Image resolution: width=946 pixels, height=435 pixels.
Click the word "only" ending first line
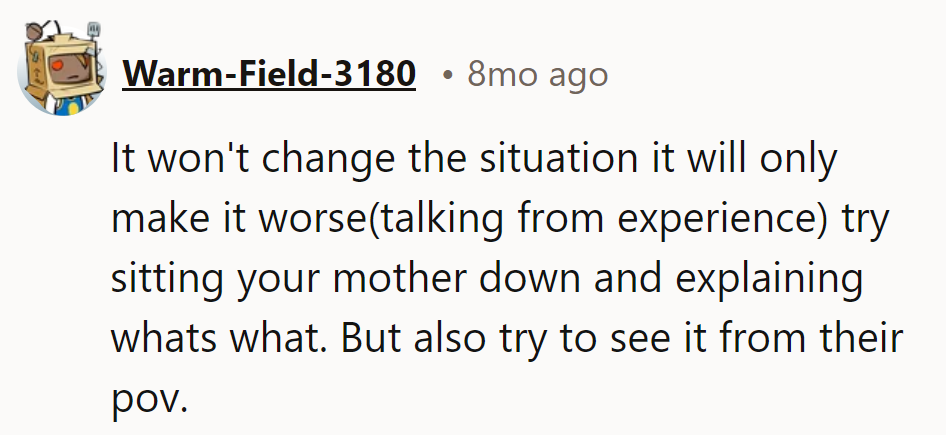(x=798, y=159)
